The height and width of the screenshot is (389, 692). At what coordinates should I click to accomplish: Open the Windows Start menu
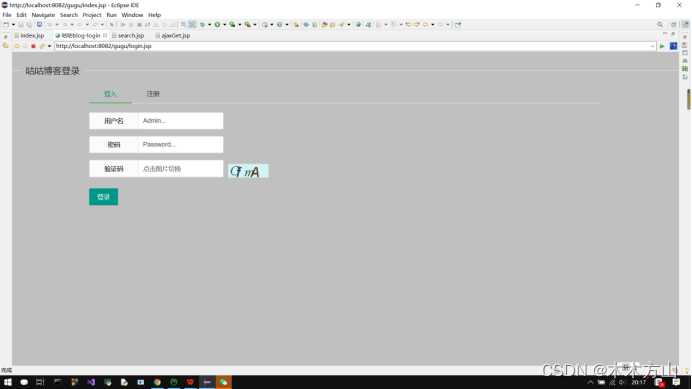pos(8,382)
